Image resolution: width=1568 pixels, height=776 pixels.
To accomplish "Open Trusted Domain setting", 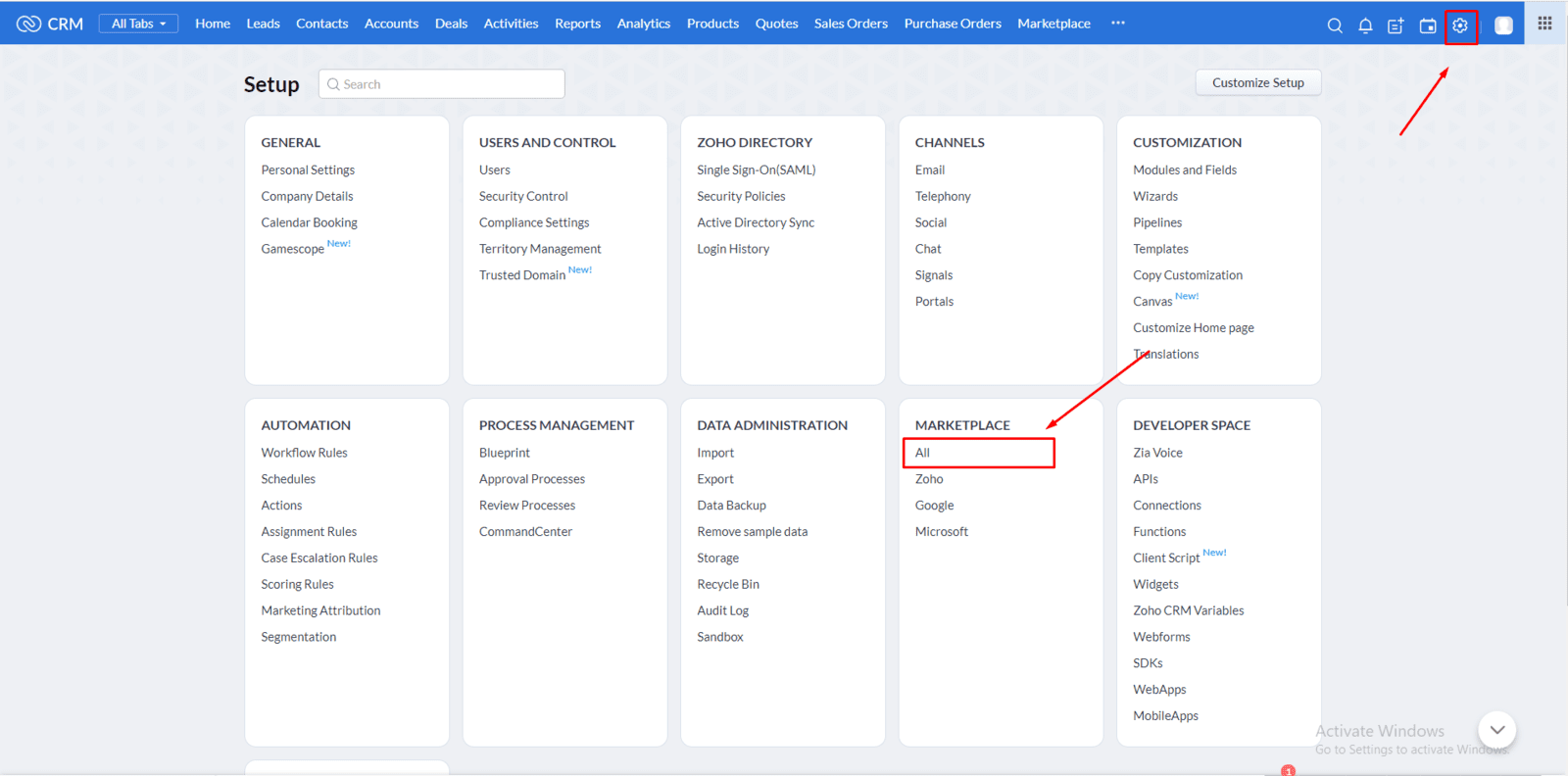I will [x=522, y=275].
